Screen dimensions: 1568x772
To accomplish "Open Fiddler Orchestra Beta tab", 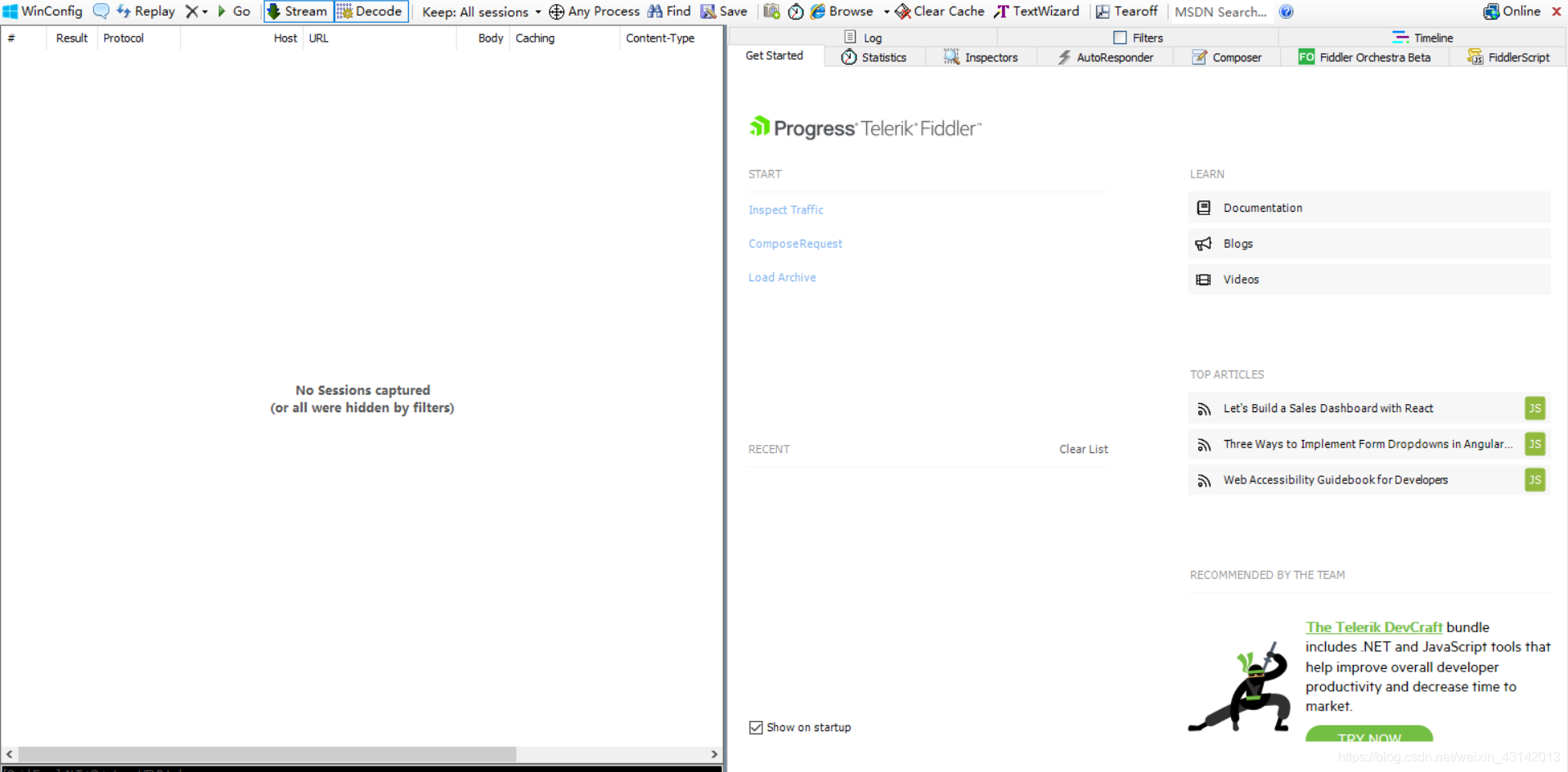I will point(1364,57).
